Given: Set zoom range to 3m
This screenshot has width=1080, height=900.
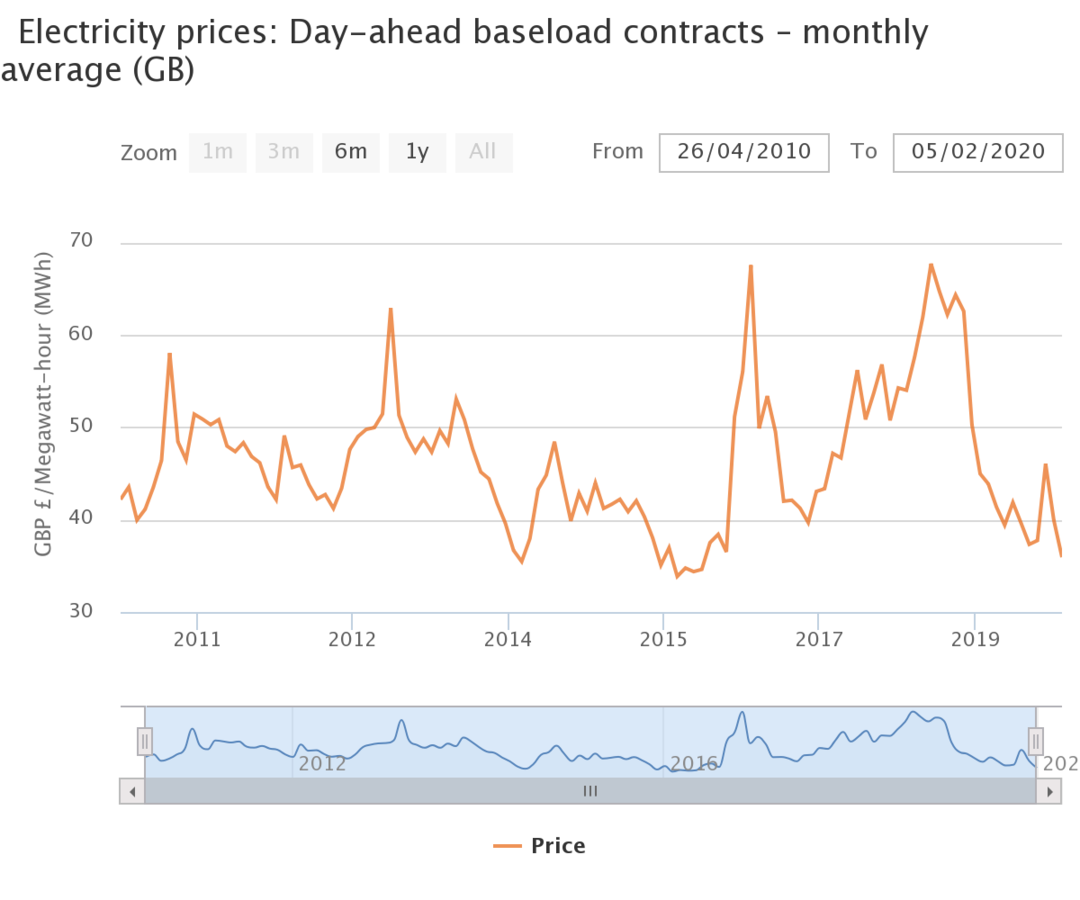Looking at the screenshot, I should coord(284,152).
